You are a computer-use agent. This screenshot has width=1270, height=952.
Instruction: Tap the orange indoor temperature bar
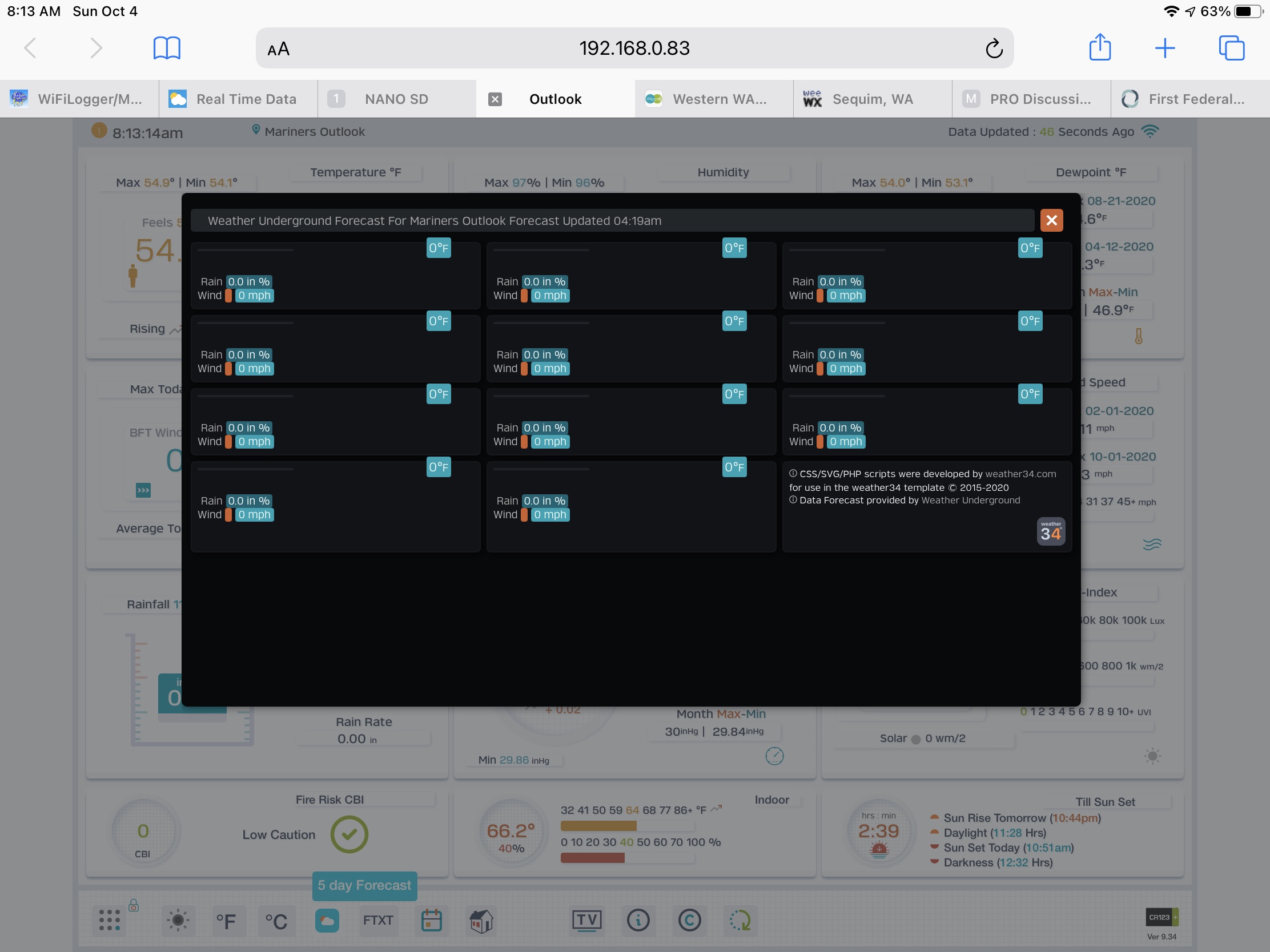[598, 826]
